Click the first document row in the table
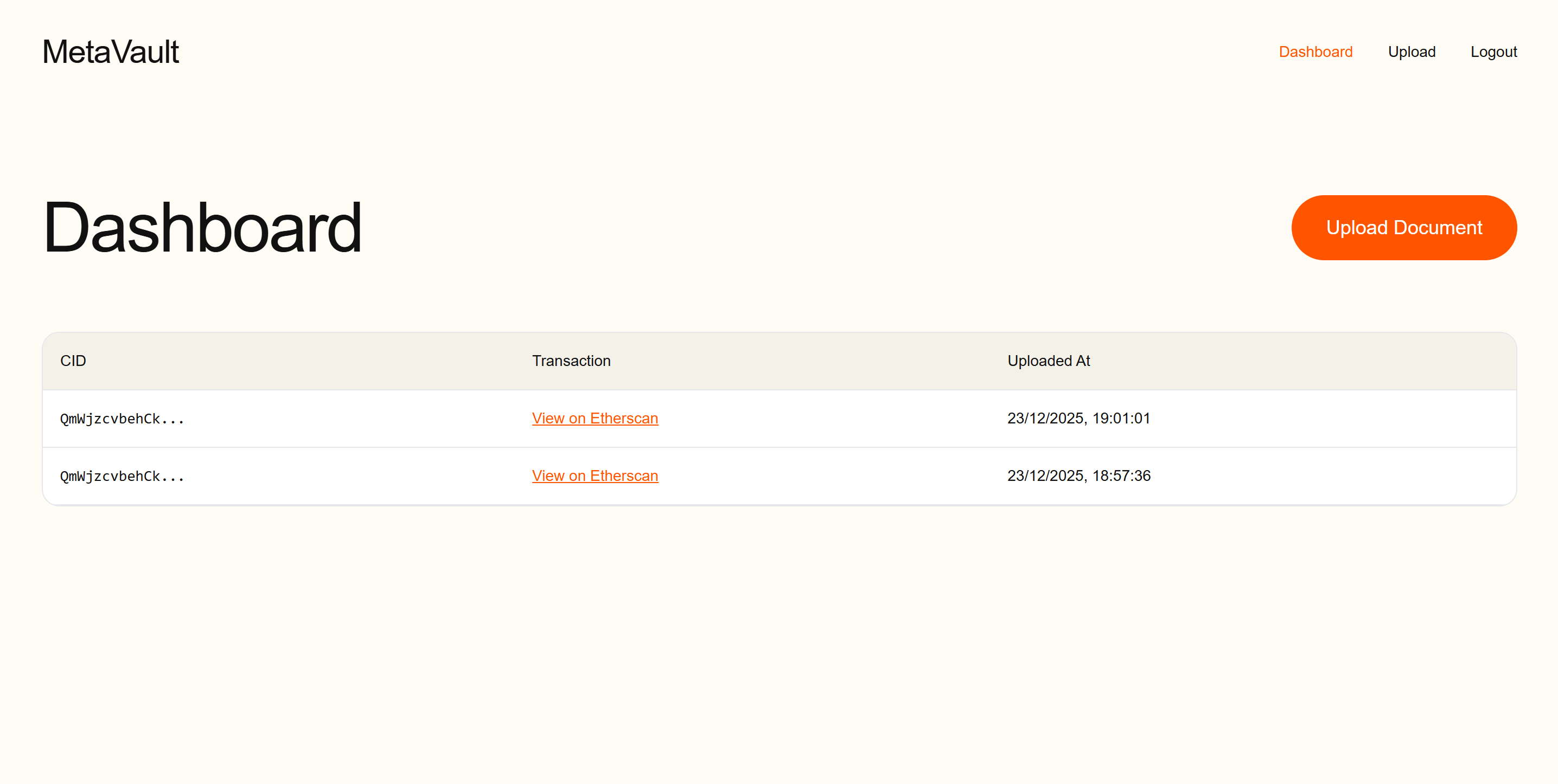Screen dimensions: 1558x784 779,419
